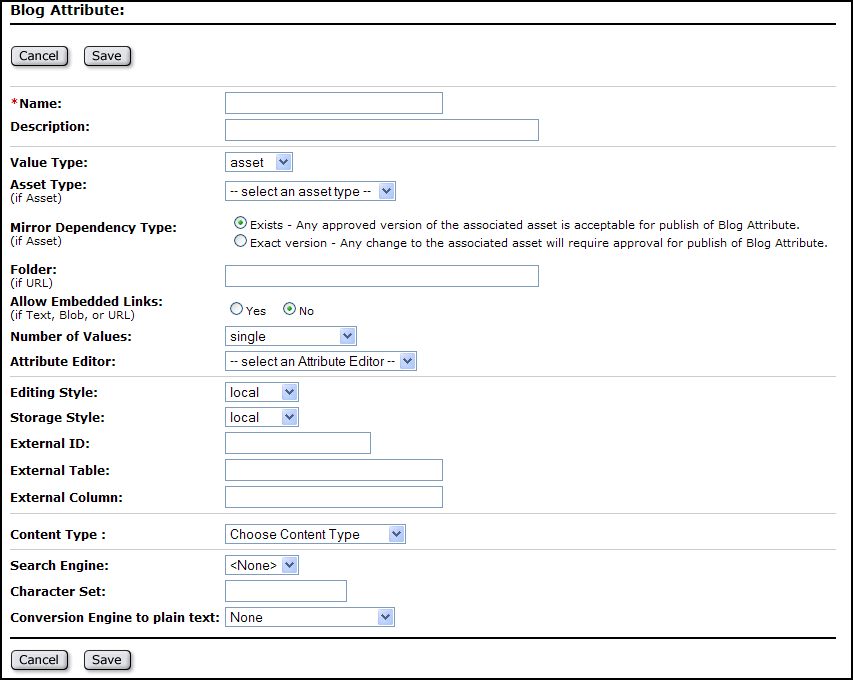Focus the External ID field

point(298,443)
